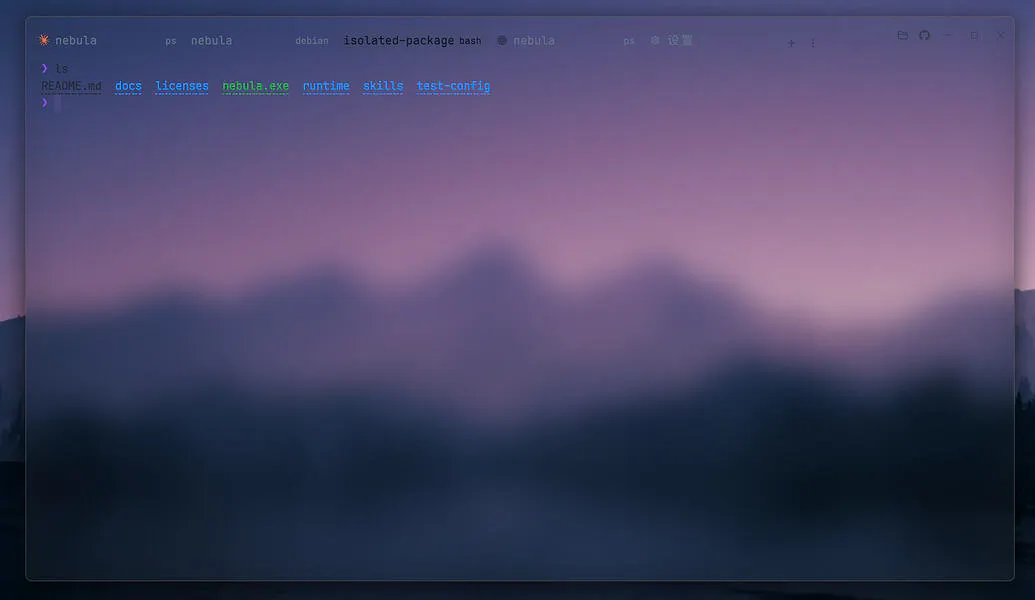This screenshot has width=1035, height=600.
Task: Open the 设置 settings tab
Action: click(672, 40)
